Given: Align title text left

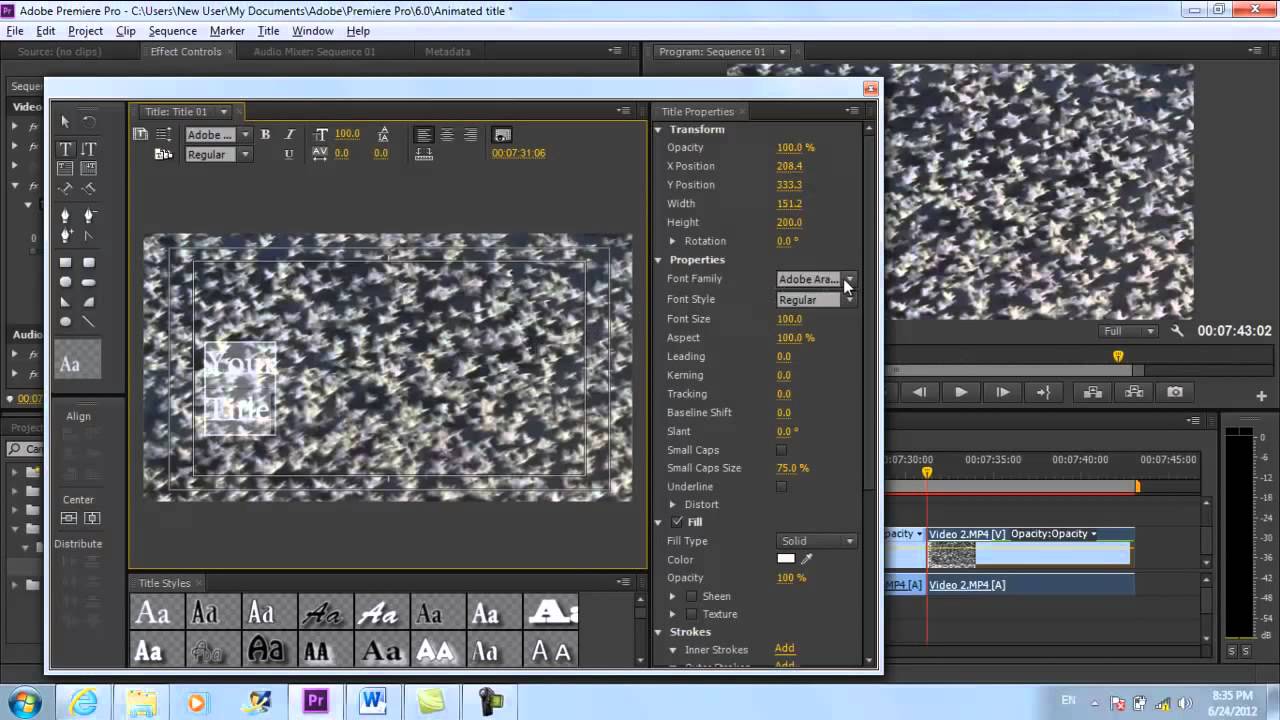Looking at the screenshot, I should pyautogui.click(x=424, y=134).
